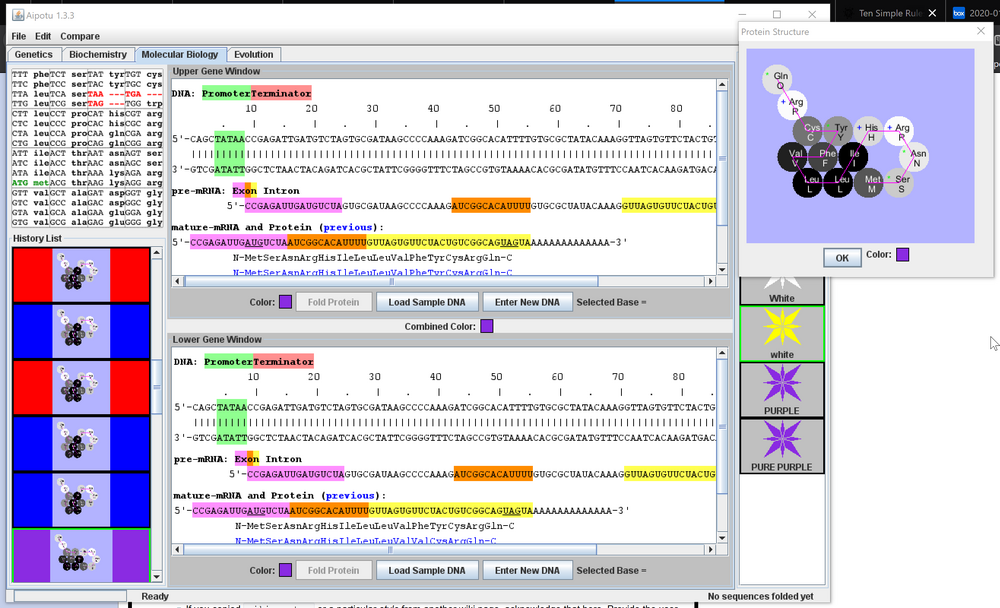Click History List scroll down arrow

point(156,577)
